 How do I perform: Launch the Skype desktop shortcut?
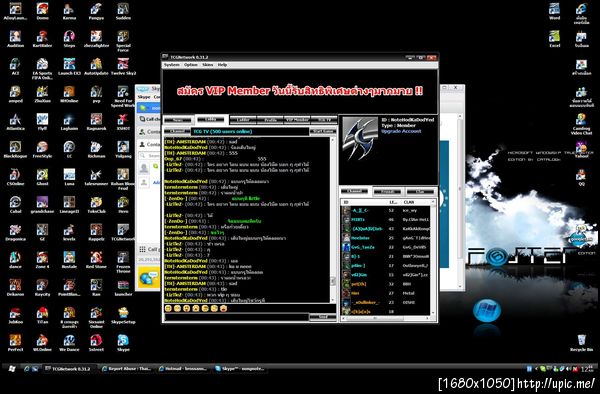[123, 343]
